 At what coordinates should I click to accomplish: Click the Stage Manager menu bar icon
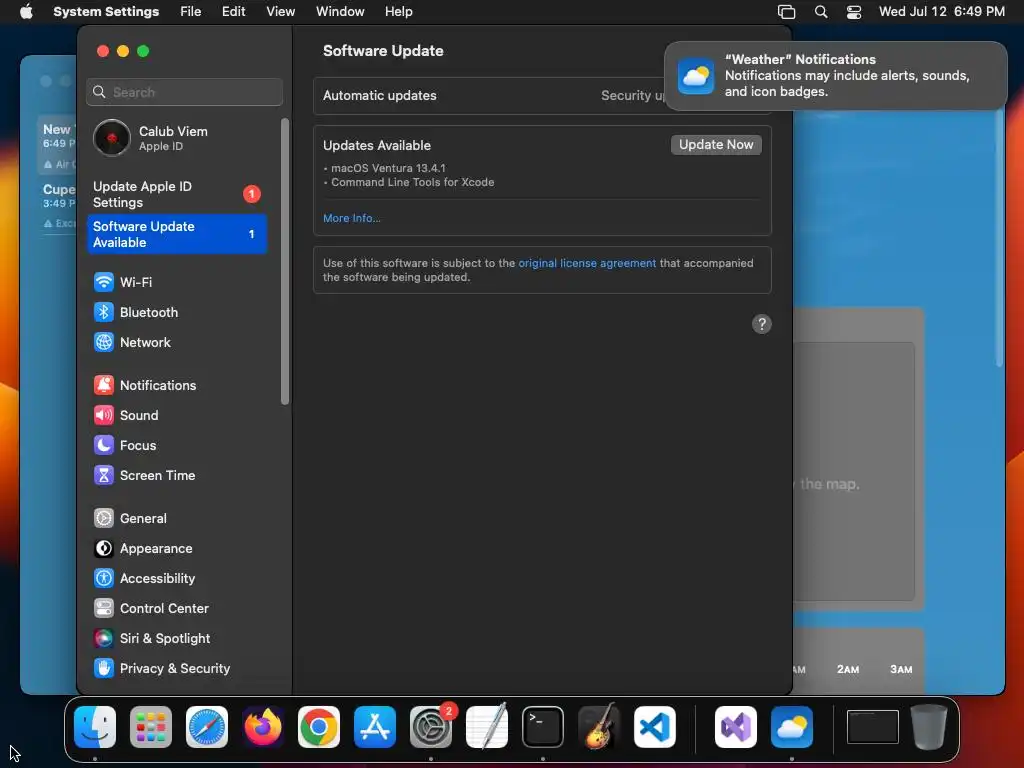coord(786,12)
